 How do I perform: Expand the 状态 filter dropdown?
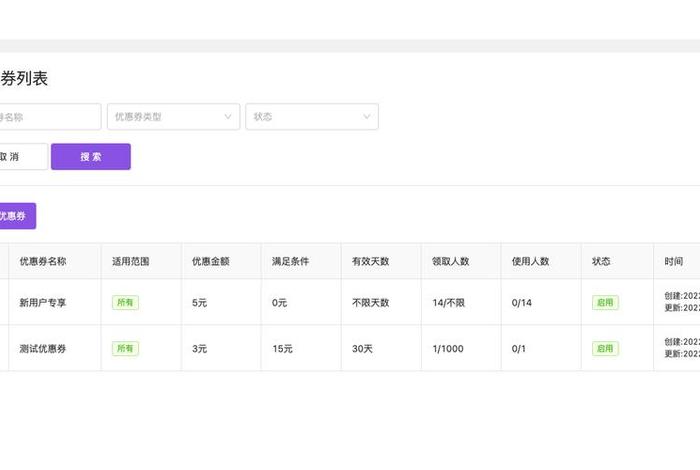[311, 117]
